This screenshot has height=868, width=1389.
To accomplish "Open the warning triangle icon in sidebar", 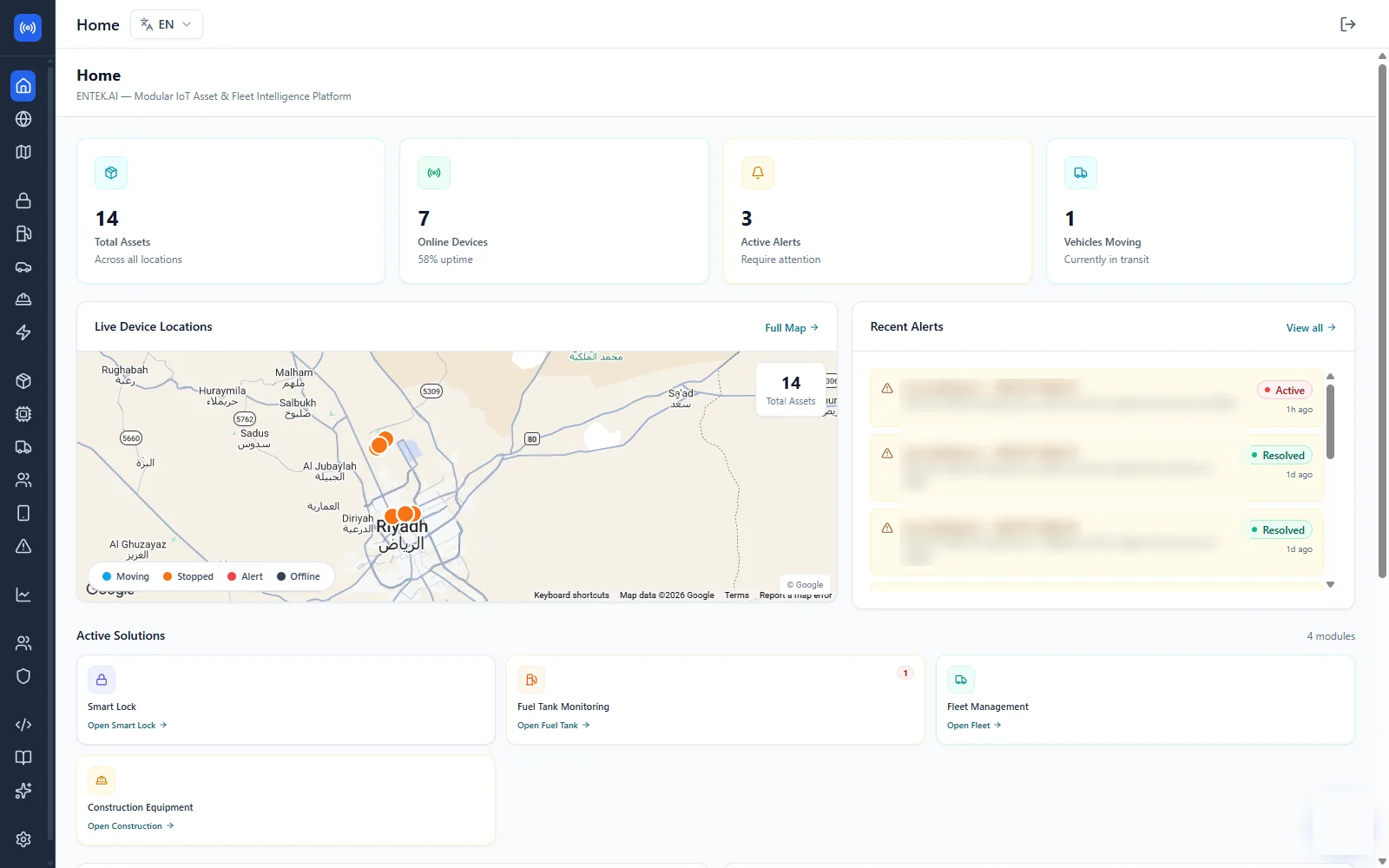I will pyautogui.click(x=23, y=546).
